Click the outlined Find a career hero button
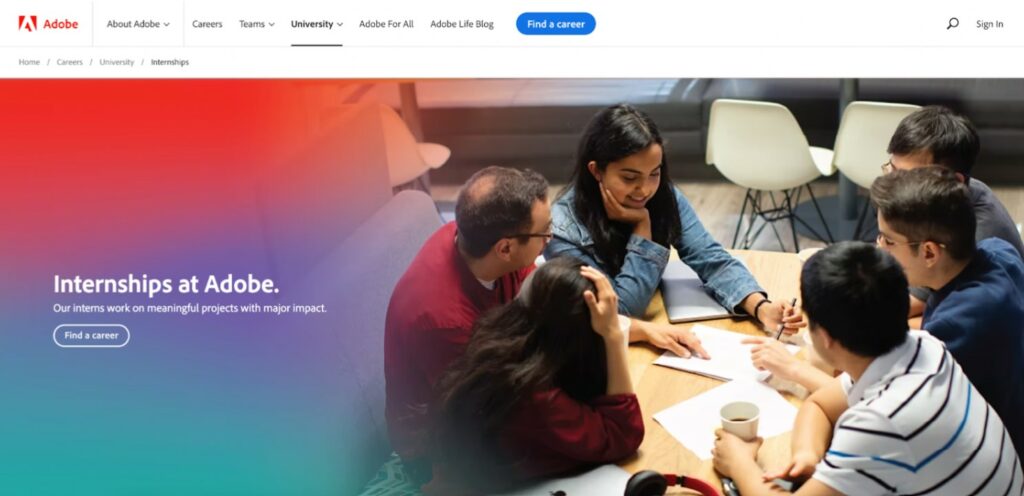 pos(91,335)
